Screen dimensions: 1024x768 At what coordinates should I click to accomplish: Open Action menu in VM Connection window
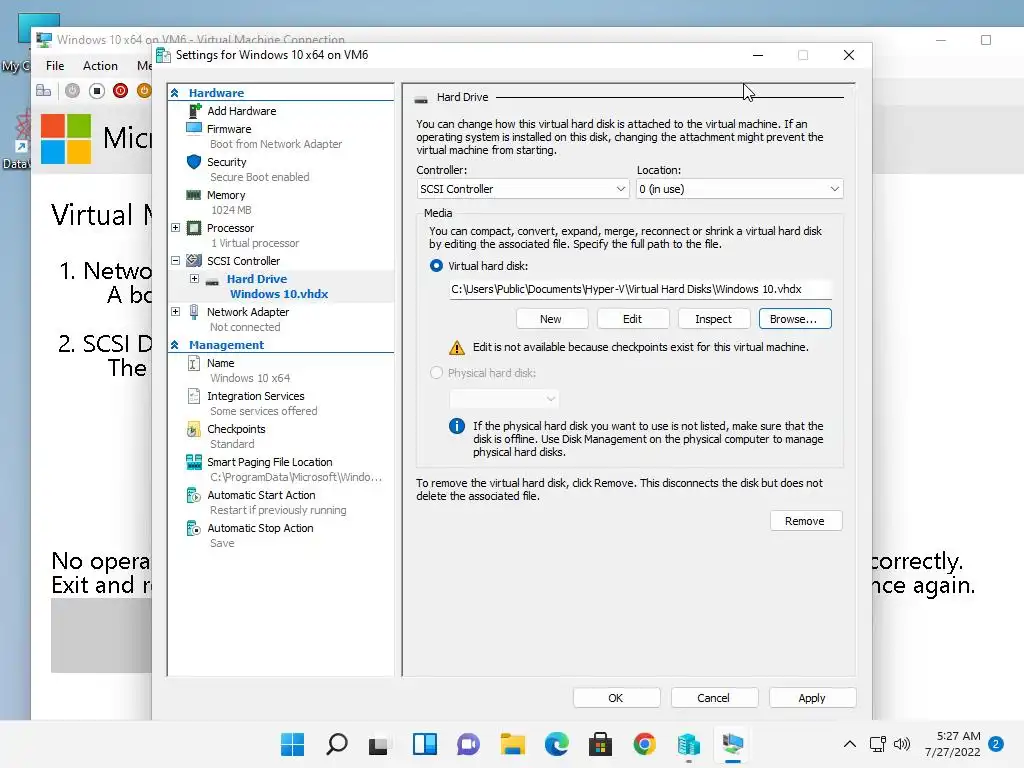100,65
